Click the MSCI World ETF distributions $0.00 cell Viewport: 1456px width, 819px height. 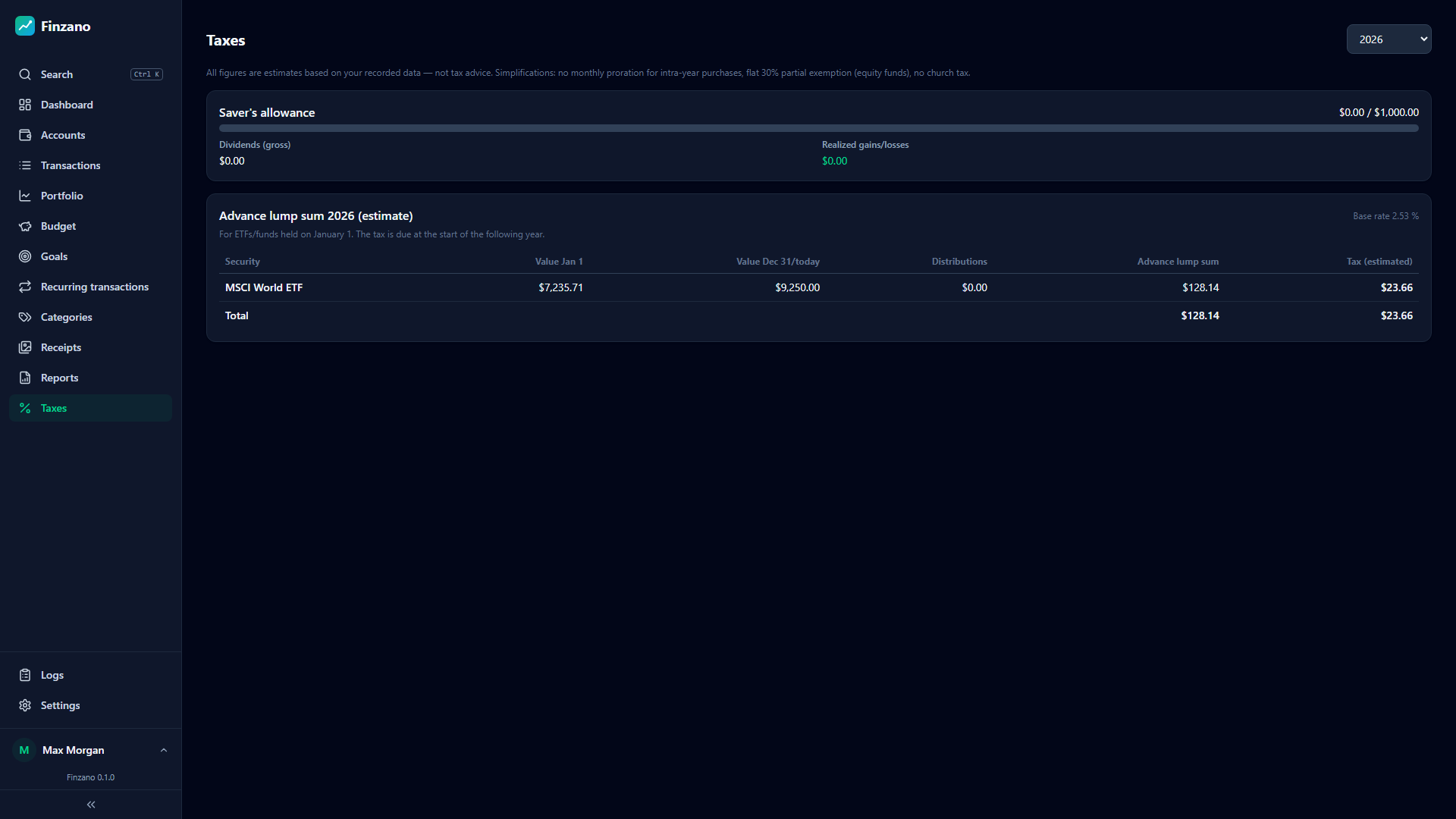[974, 287]
